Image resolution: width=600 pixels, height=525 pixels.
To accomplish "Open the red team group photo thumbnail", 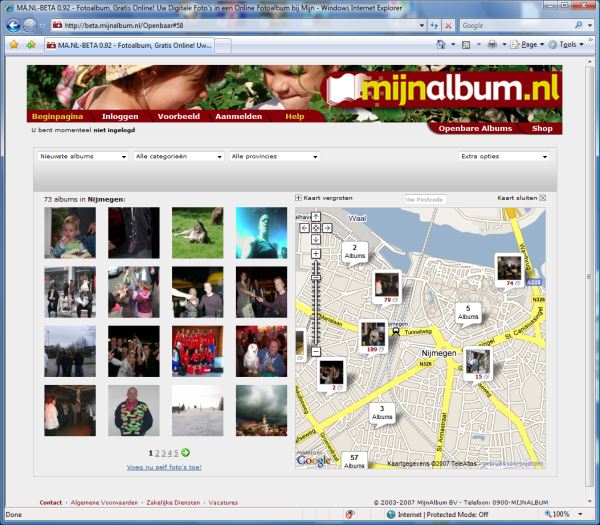I will point(197,351).
